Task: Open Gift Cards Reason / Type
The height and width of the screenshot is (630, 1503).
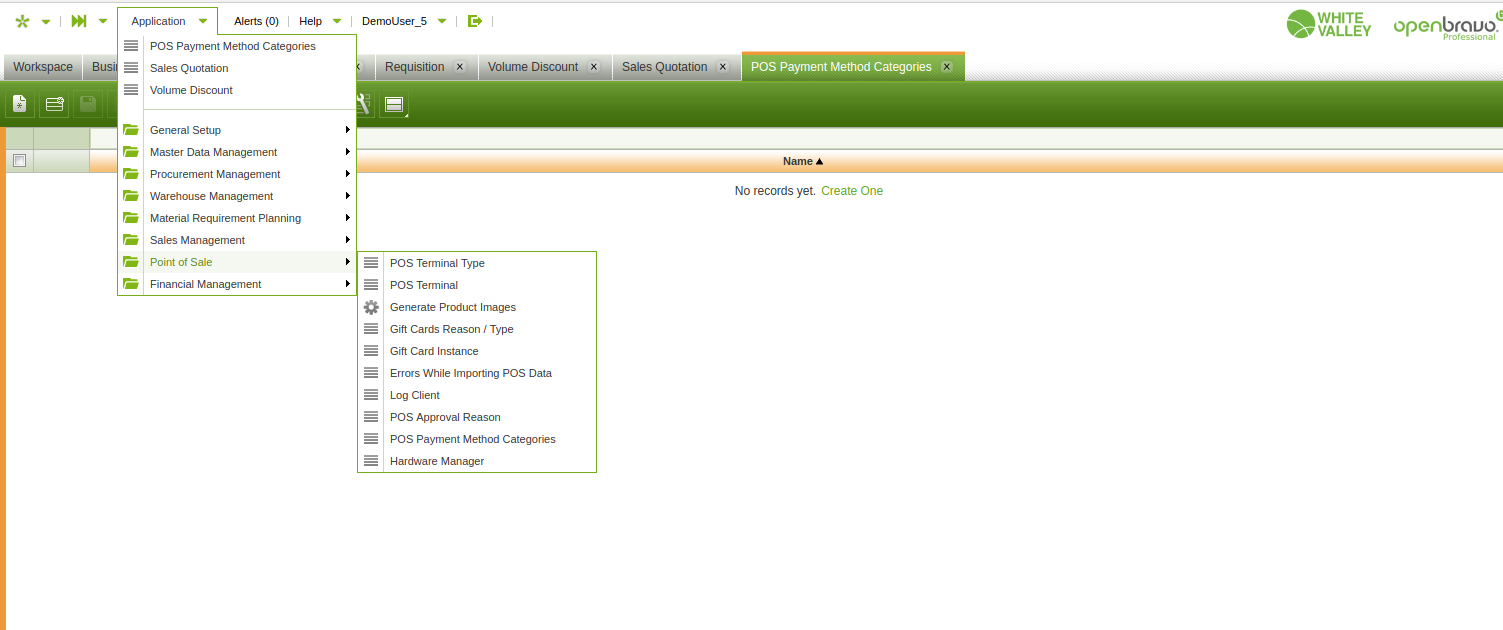Action: tap(477, 329)
